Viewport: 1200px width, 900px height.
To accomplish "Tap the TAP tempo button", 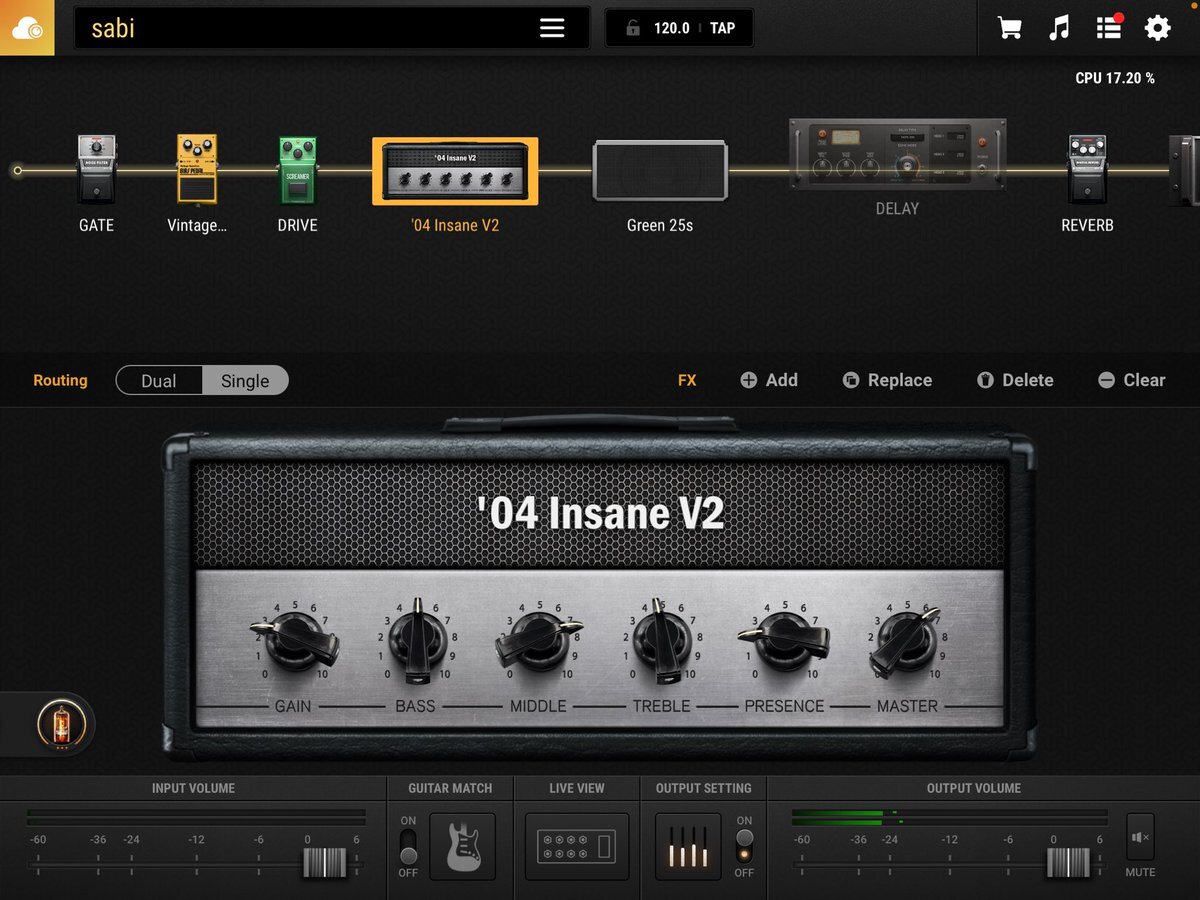I will pyautogui.click(x=722, y=28).
